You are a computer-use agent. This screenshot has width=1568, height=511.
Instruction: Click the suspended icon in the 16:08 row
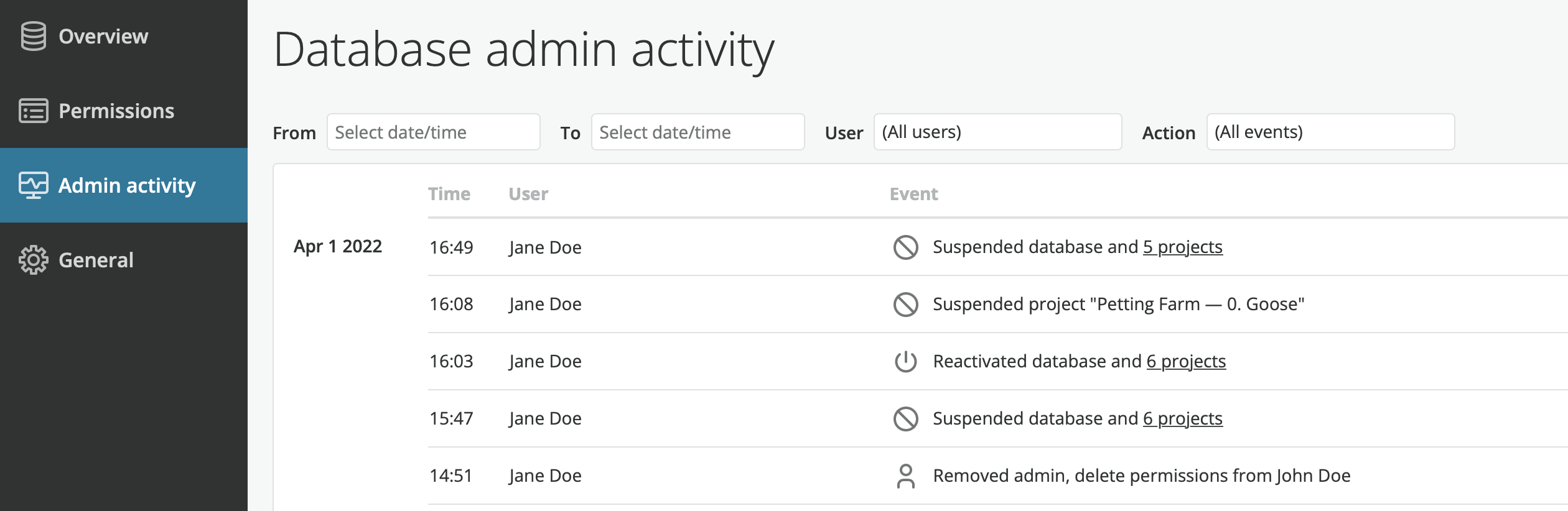(905, 304)
